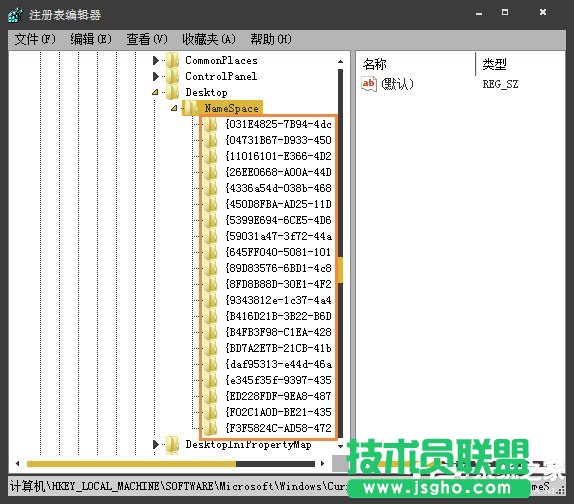Click folder icon of {4336a54d-038b-468
Image resolution: width=574 pixels, height=504 pixels.
pos(210,188)
